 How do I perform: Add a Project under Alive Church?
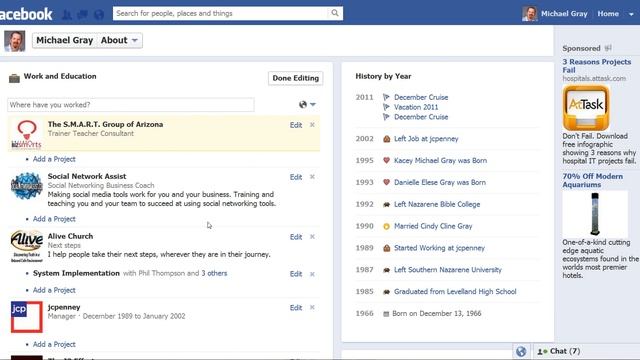coord(54,290)
